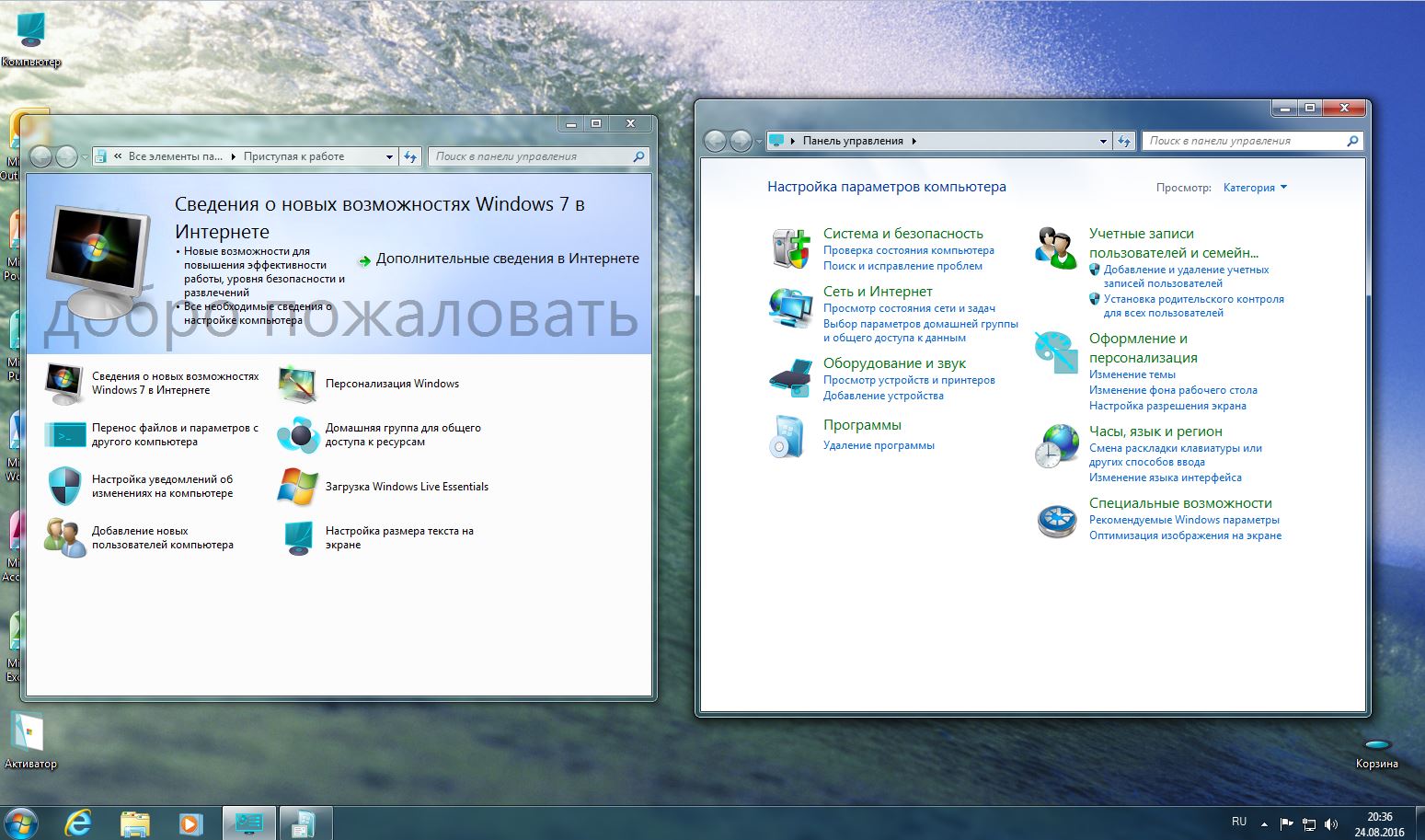This screenshot has height=840, width=1425.
Task: Open recent pages dropdown in Панель управления window
Action: [x=759, y=142]
